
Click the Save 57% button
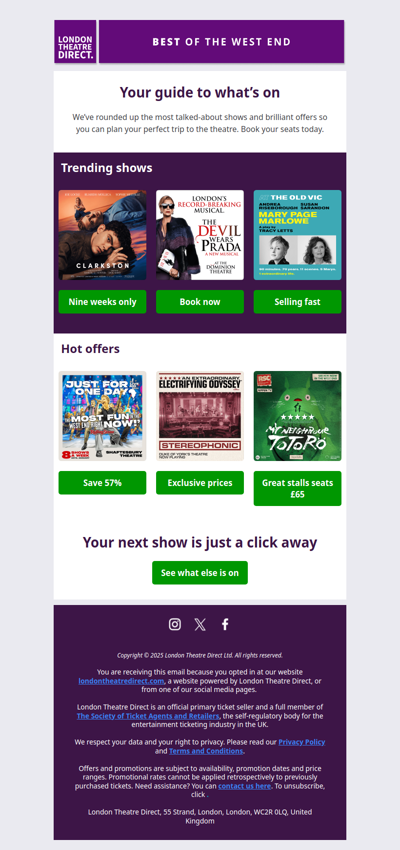[x=102, y=482]
